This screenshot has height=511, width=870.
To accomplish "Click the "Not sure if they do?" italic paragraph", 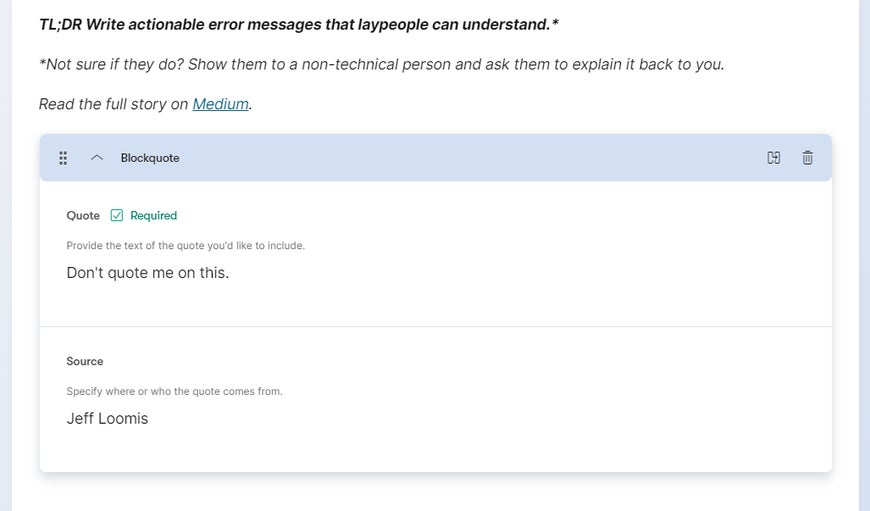I will pyautogui.click(x=381, y=64).
